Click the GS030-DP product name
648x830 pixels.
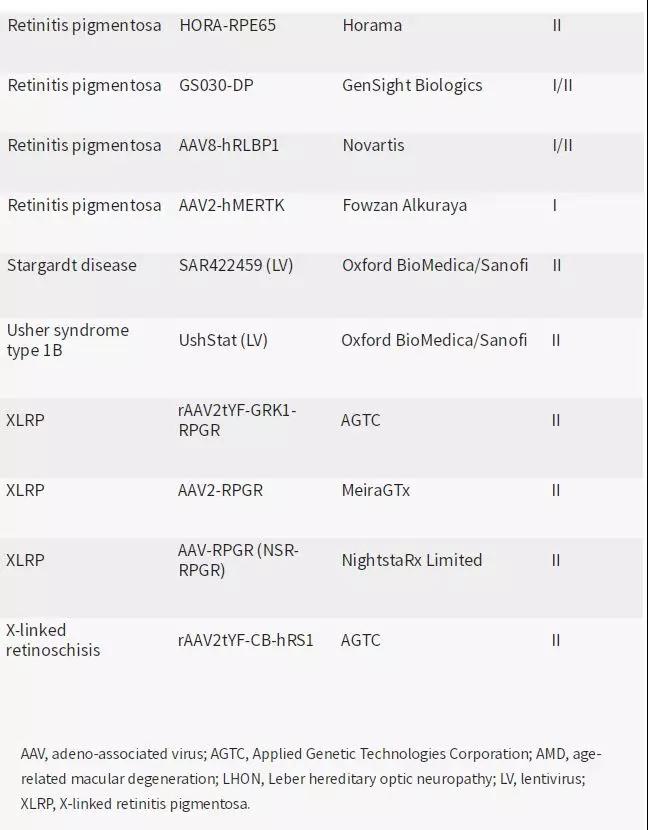coord(216,85)
